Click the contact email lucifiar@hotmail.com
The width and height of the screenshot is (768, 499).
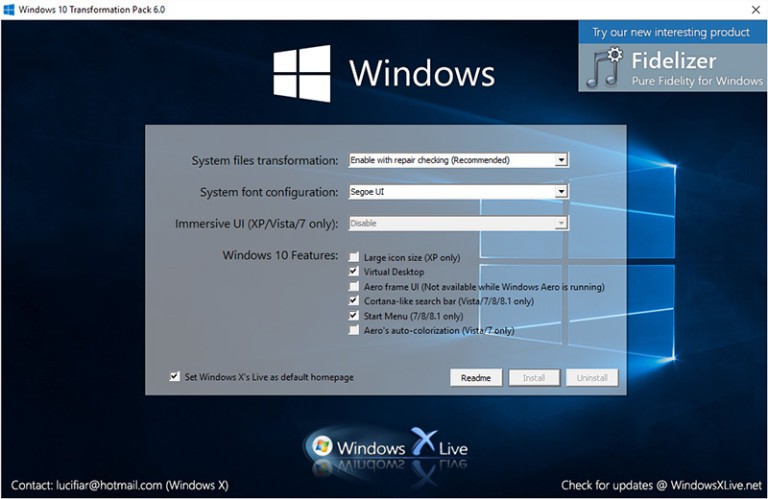click(109, 485)
